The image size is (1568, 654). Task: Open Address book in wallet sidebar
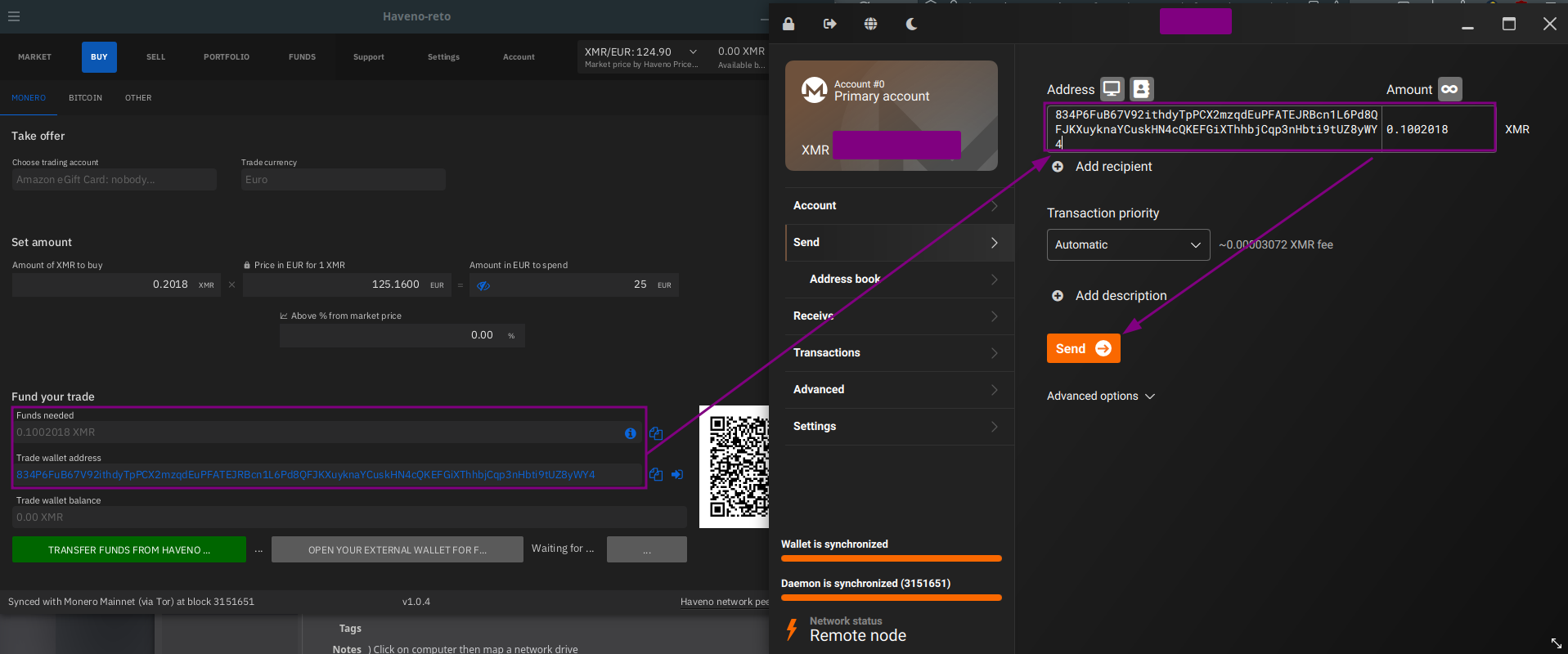[900, 280]
